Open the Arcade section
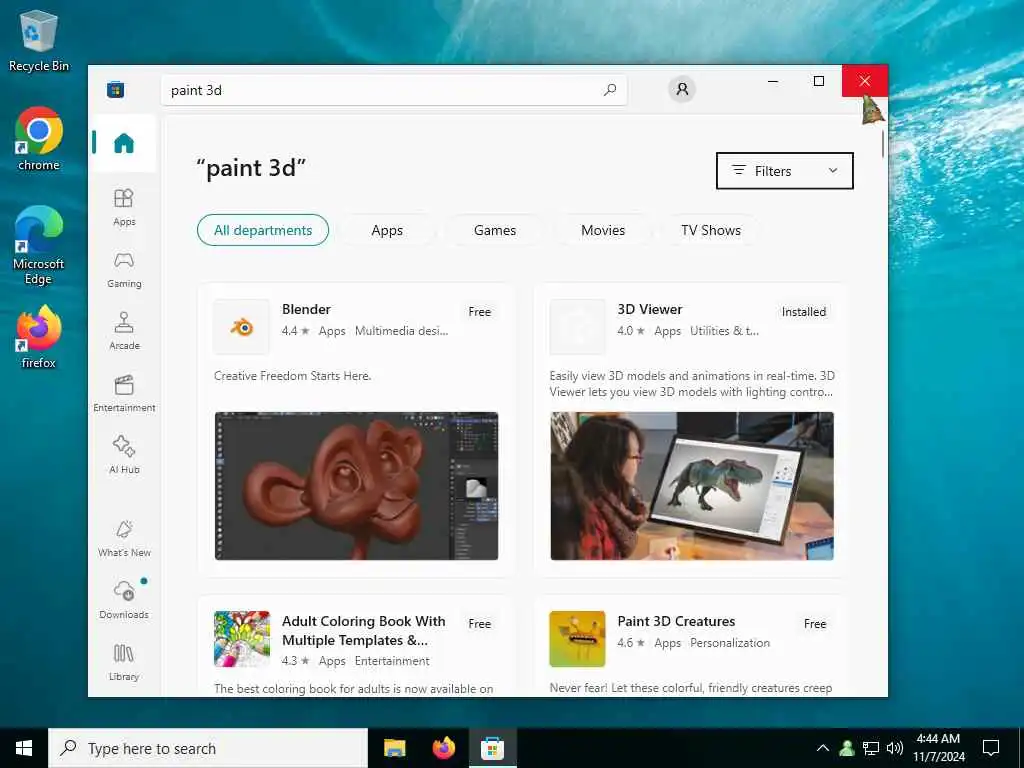The width and height of the screenshot is (1024, 768). pyautogui.click(x=123, y=331)
